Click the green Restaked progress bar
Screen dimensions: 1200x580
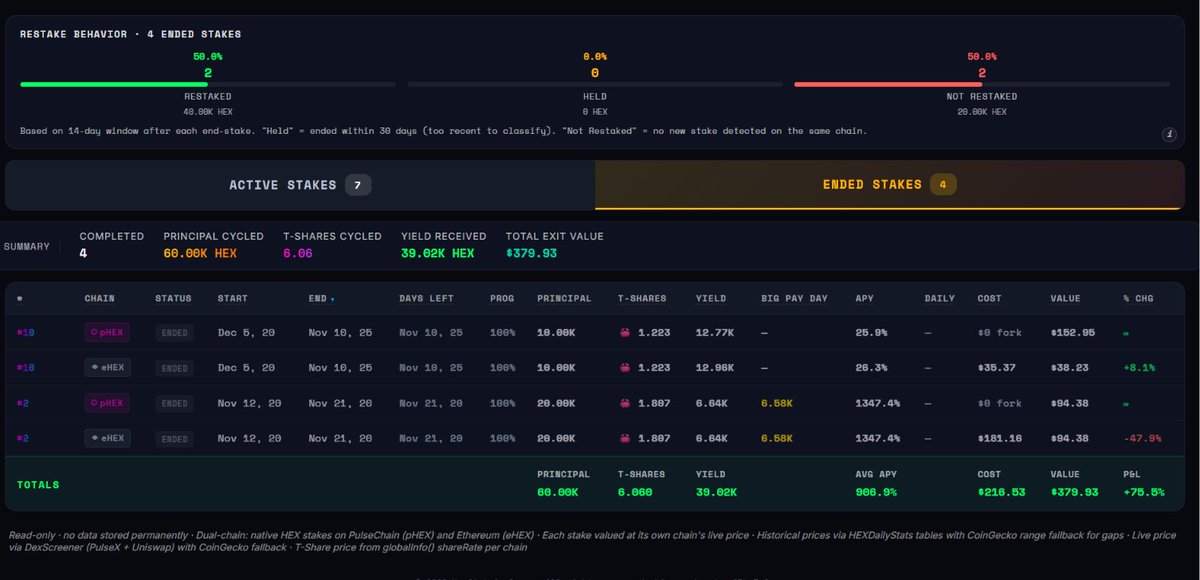pyautogui.click(x=114, y=84)
